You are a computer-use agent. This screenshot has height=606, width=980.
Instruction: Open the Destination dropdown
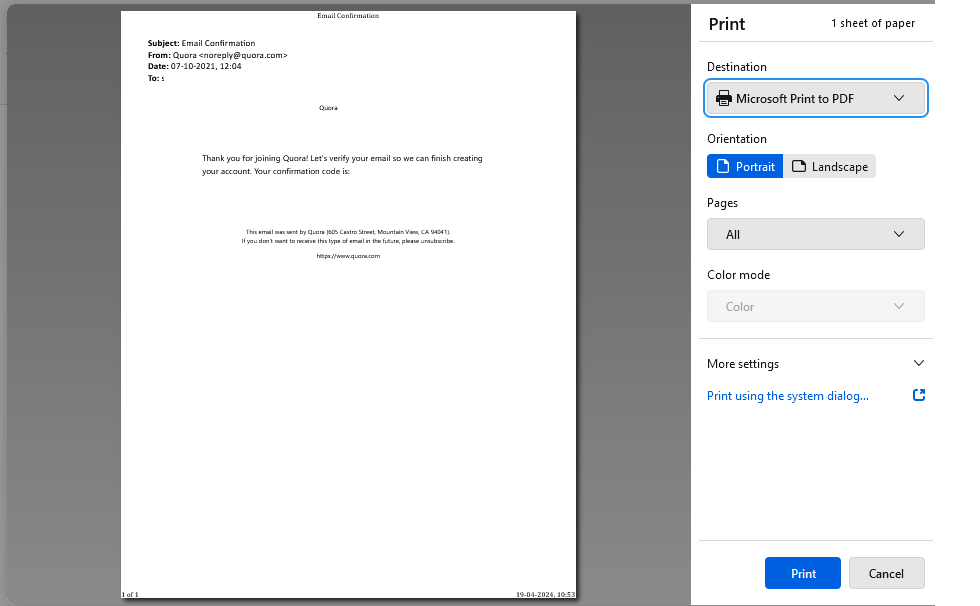coord(815,98)
